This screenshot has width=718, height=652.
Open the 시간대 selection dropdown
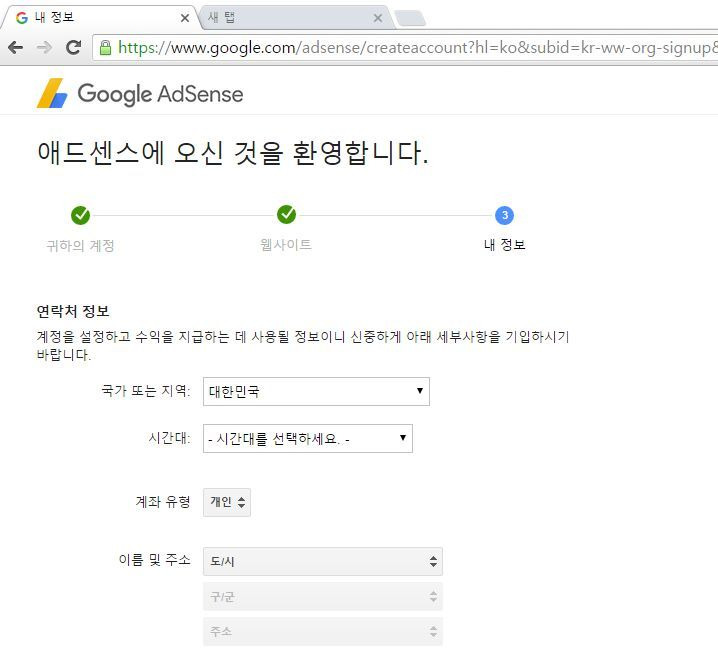308,439
